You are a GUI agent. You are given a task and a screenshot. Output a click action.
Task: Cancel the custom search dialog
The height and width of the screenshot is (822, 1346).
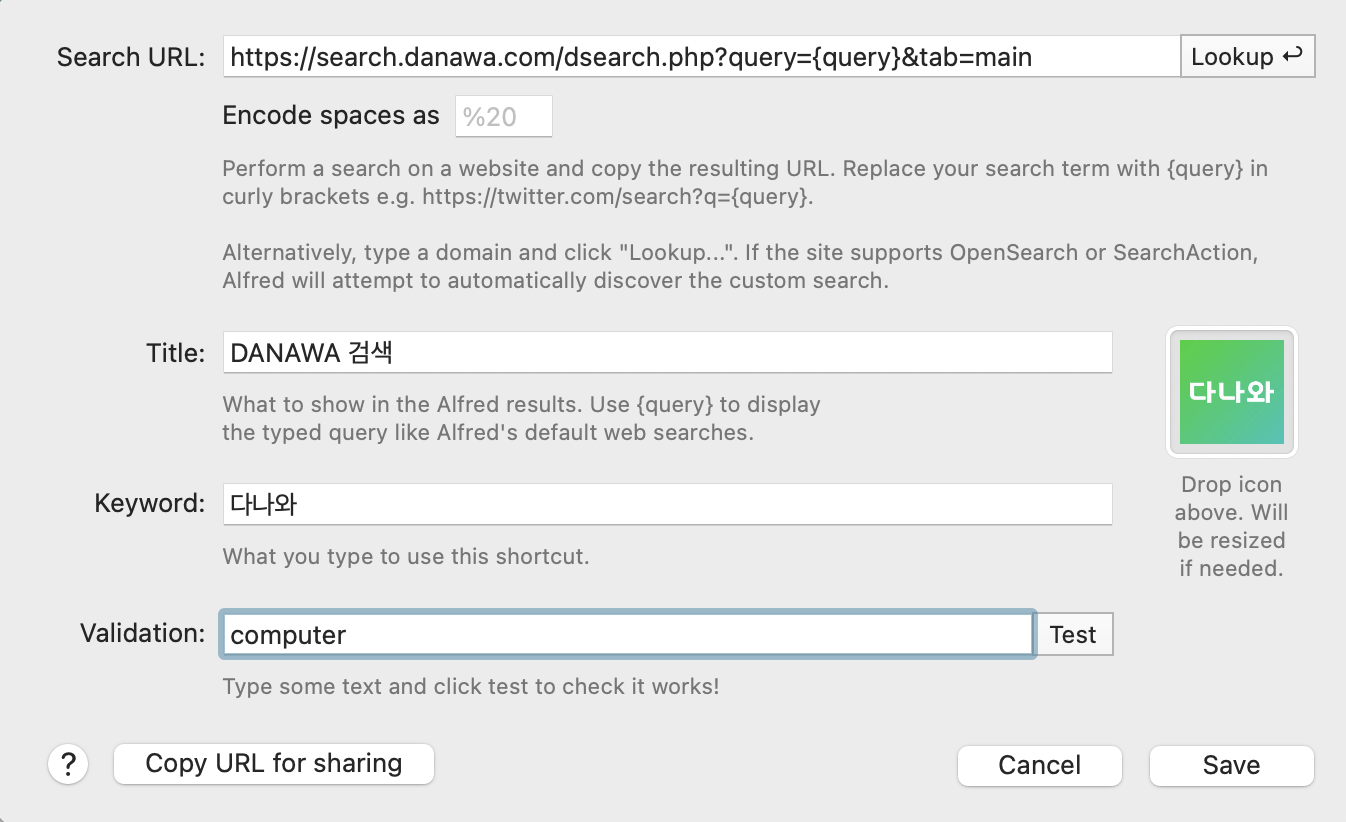(x=1040, y=765)
